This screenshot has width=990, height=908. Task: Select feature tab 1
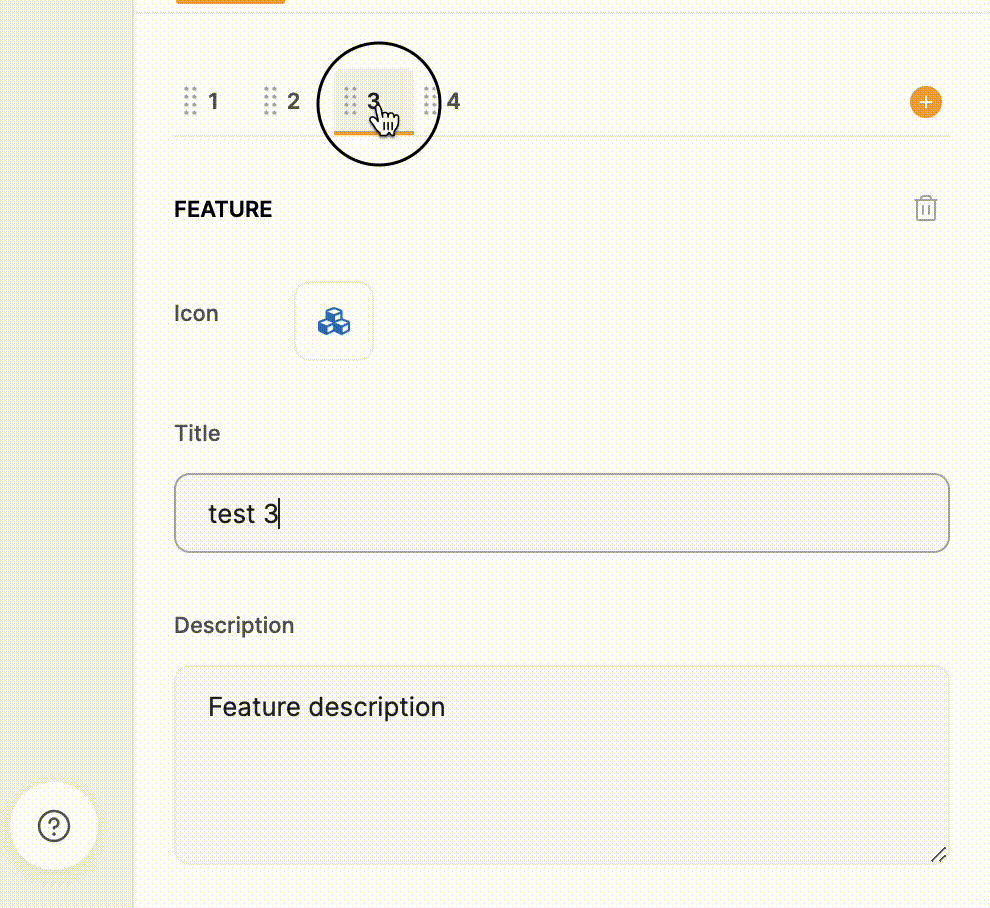[x=213, y=101]
